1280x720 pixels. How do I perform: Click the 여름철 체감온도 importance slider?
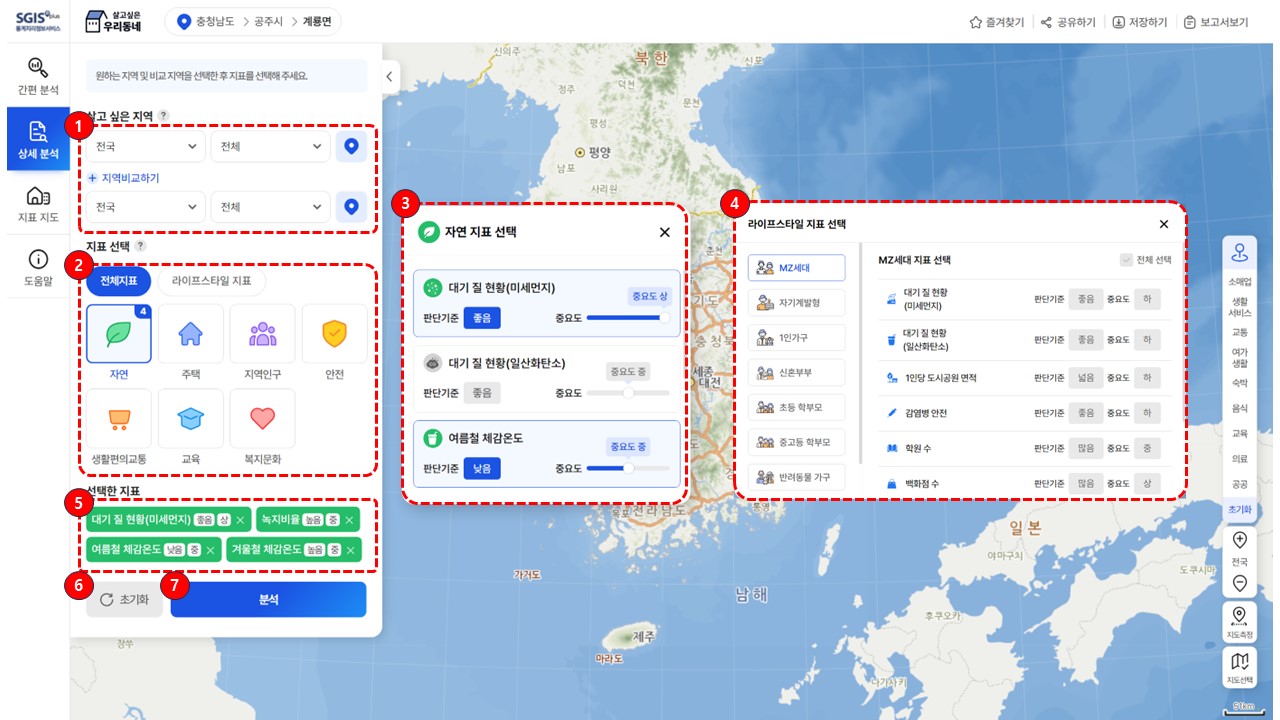click(x=627, y=467)
